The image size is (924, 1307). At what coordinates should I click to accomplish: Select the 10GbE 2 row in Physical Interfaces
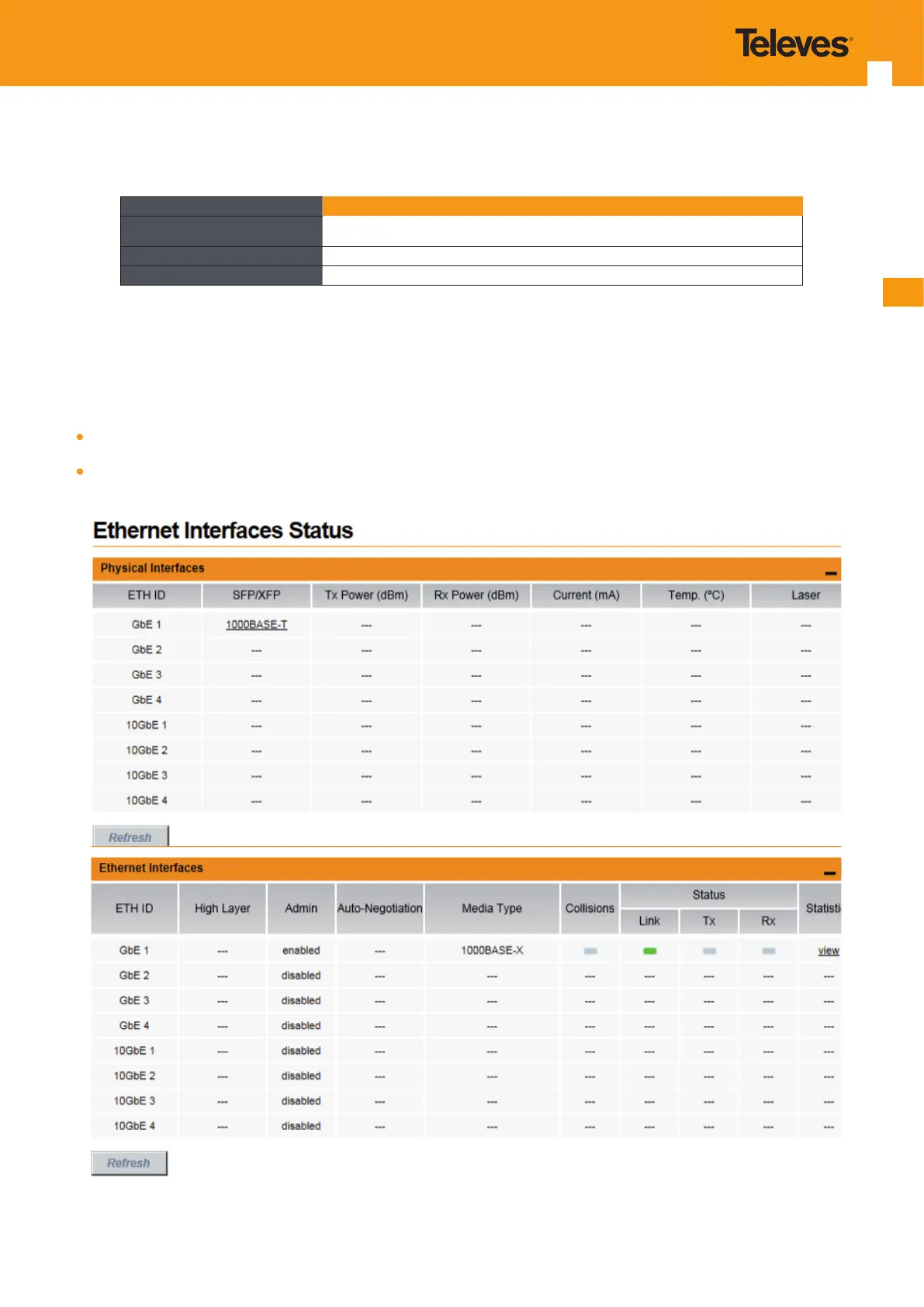tap(467, 751)
